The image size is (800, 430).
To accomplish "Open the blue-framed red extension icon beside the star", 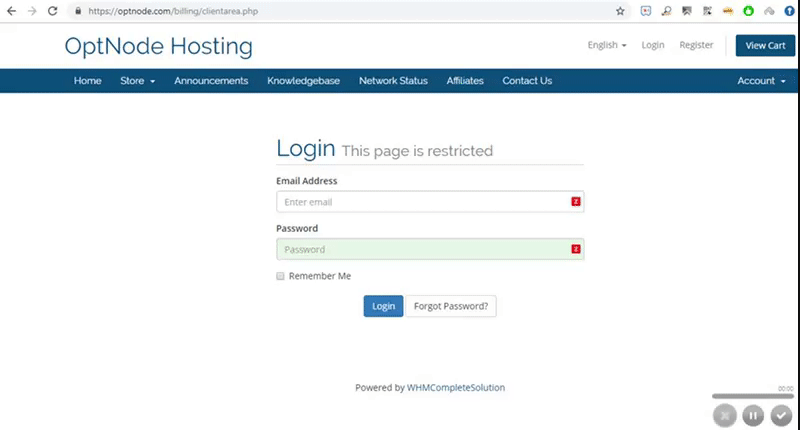I will 646,11.
